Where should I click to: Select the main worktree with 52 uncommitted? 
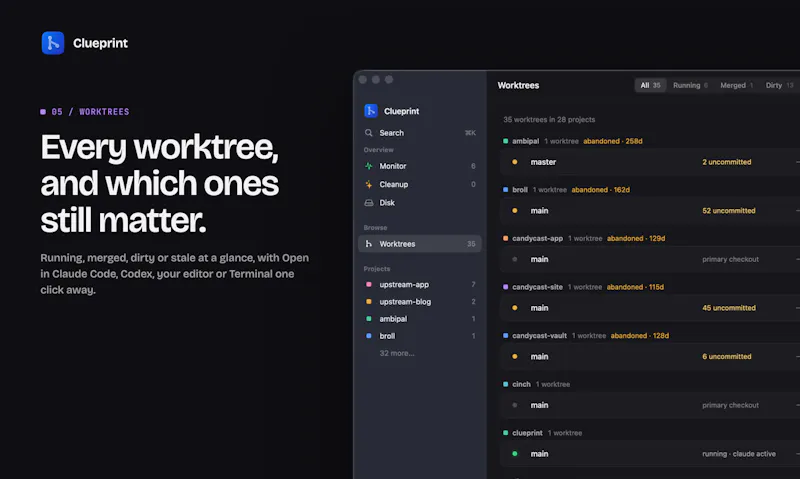coord(650,210)
